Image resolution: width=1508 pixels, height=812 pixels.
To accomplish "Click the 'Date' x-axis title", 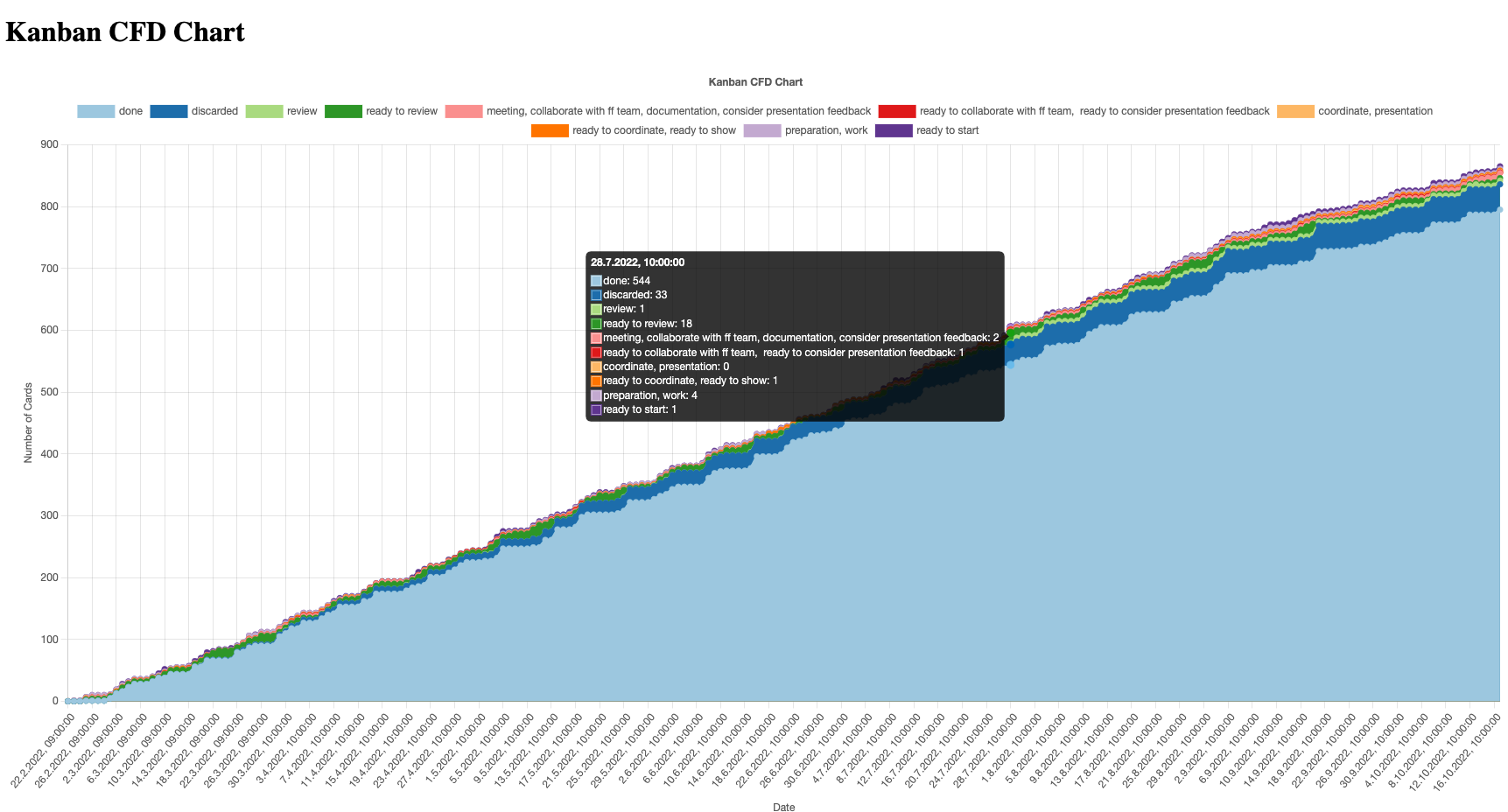I will click(783, 808).
